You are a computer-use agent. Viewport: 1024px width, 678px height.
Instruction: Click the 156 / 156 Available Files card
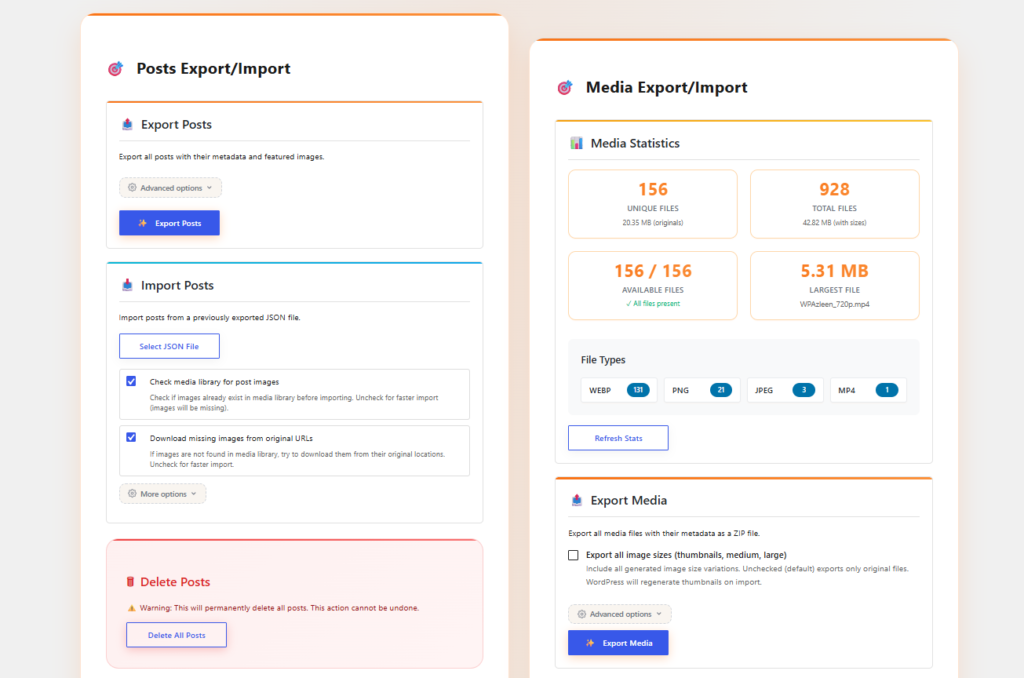tap(653, 286)
